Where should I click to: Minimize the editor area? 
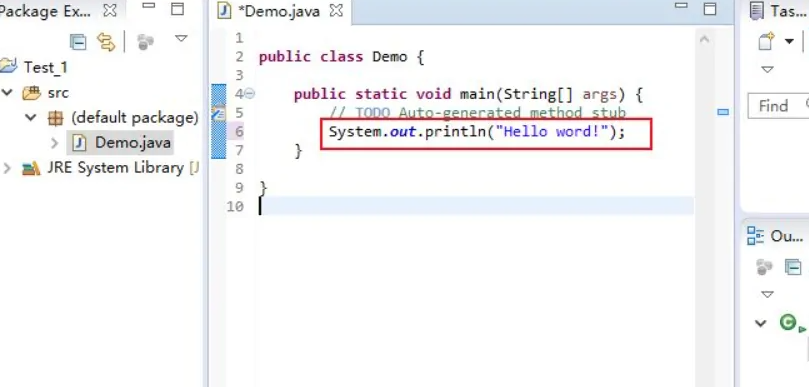[681, 6]
